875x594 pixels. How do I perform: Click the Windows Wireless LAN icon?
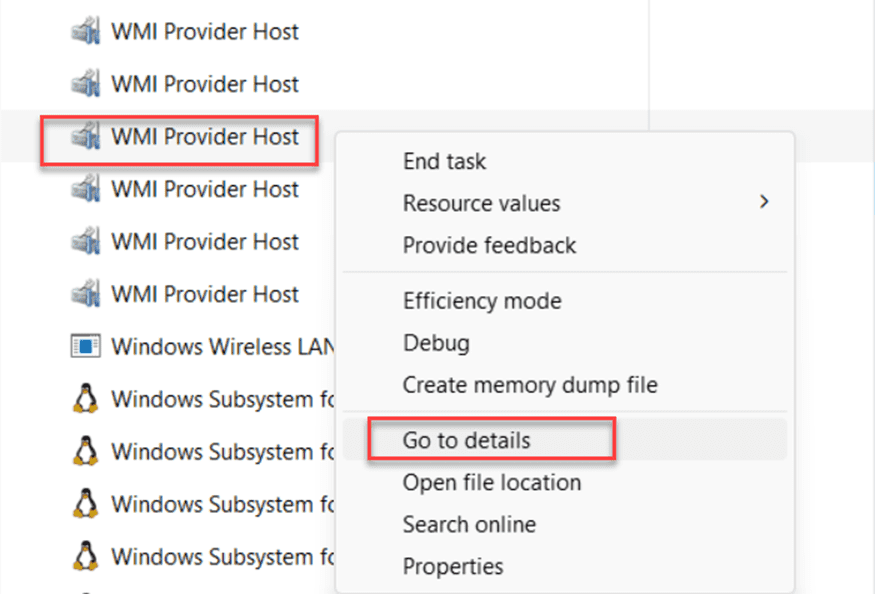click(x=87, y=346)
